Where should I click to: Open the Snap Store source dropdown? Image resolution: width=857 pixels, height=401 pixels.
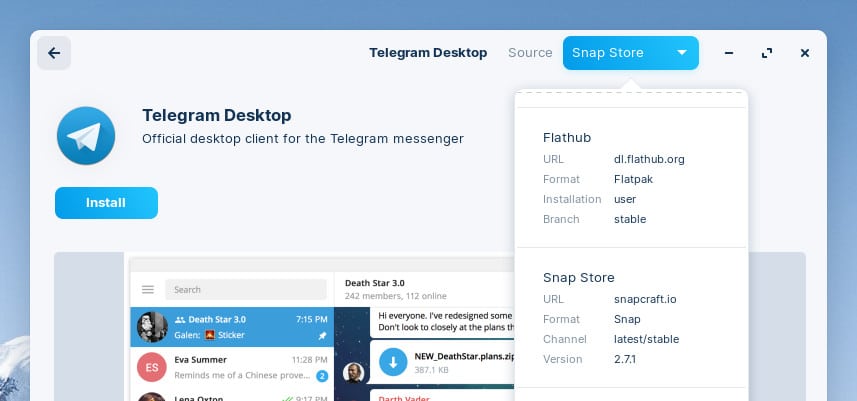[630, 53]
